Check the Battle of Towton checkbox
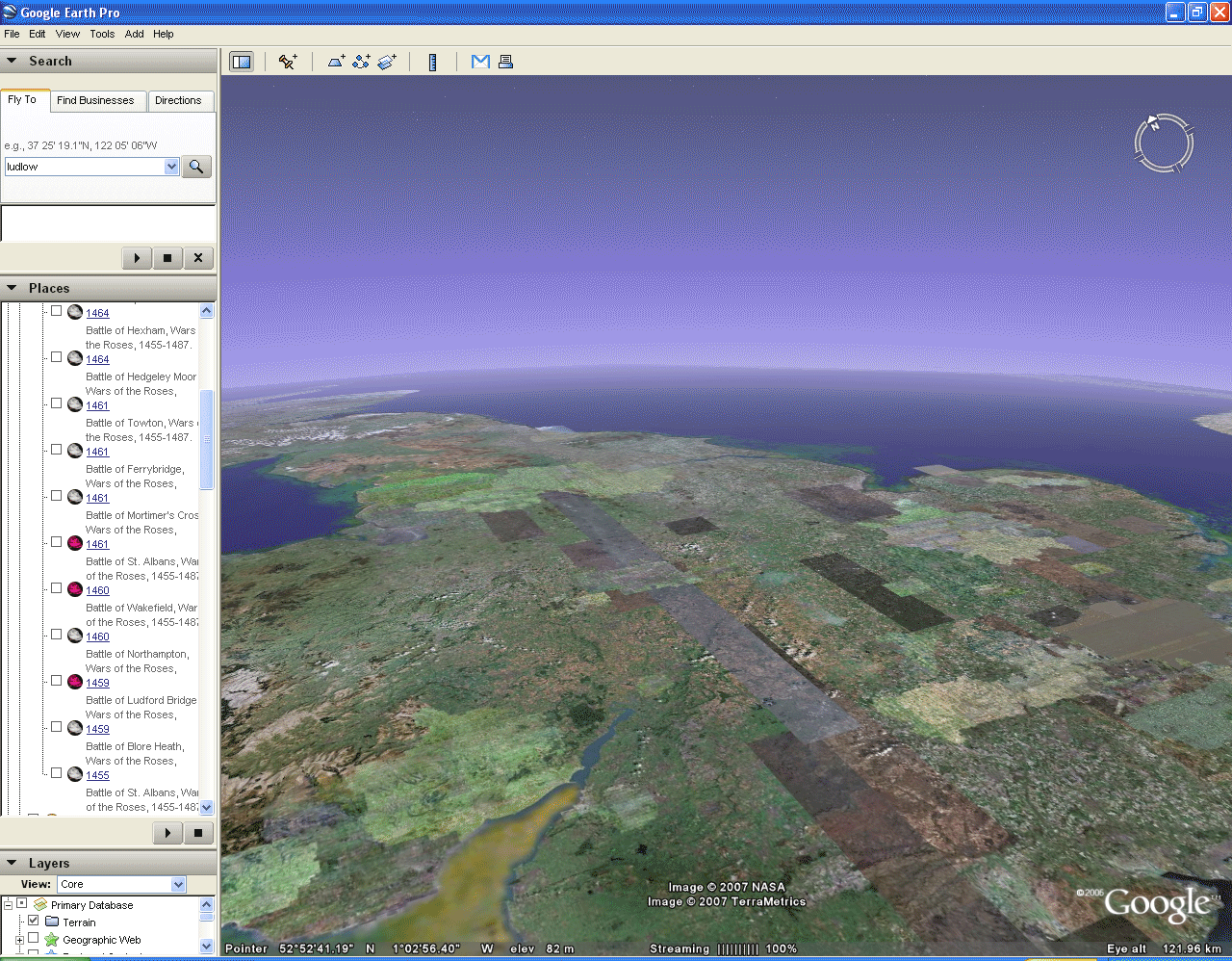Screen dimensions: 1232x961 56,403
